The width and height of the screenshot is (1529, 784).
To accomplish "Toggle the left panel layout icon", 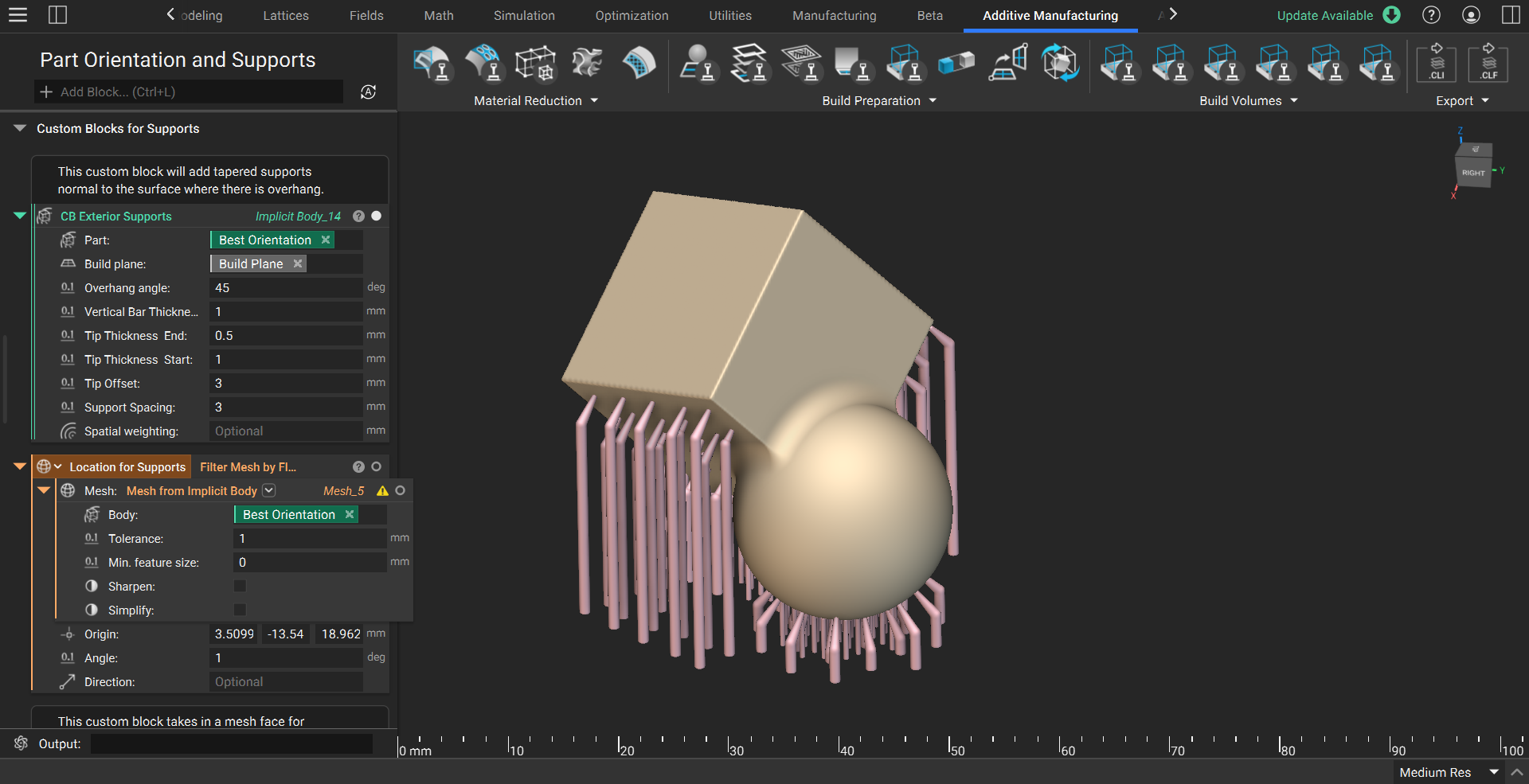I will [x=57, y=15].
